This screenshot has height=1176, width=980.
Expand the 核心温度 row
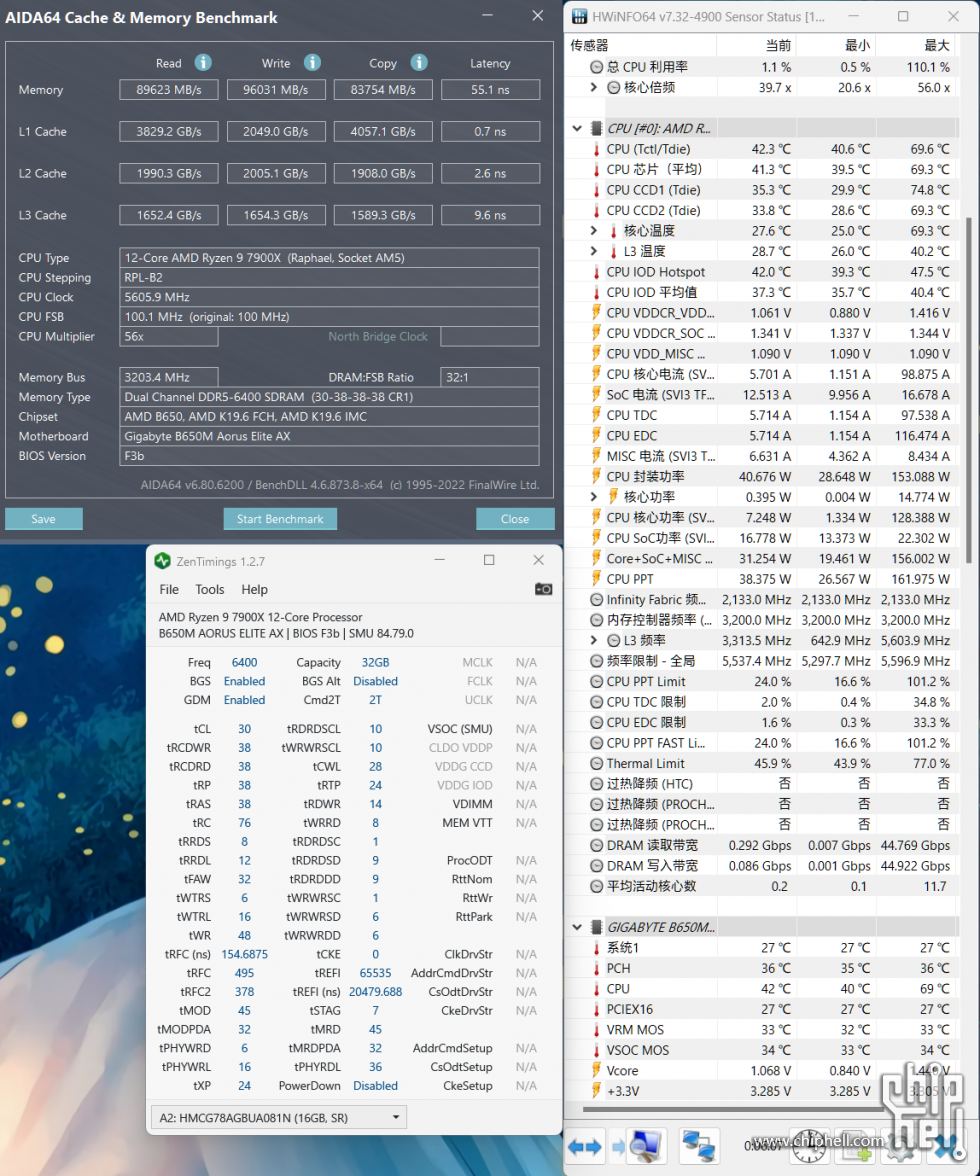coord(594,230)
